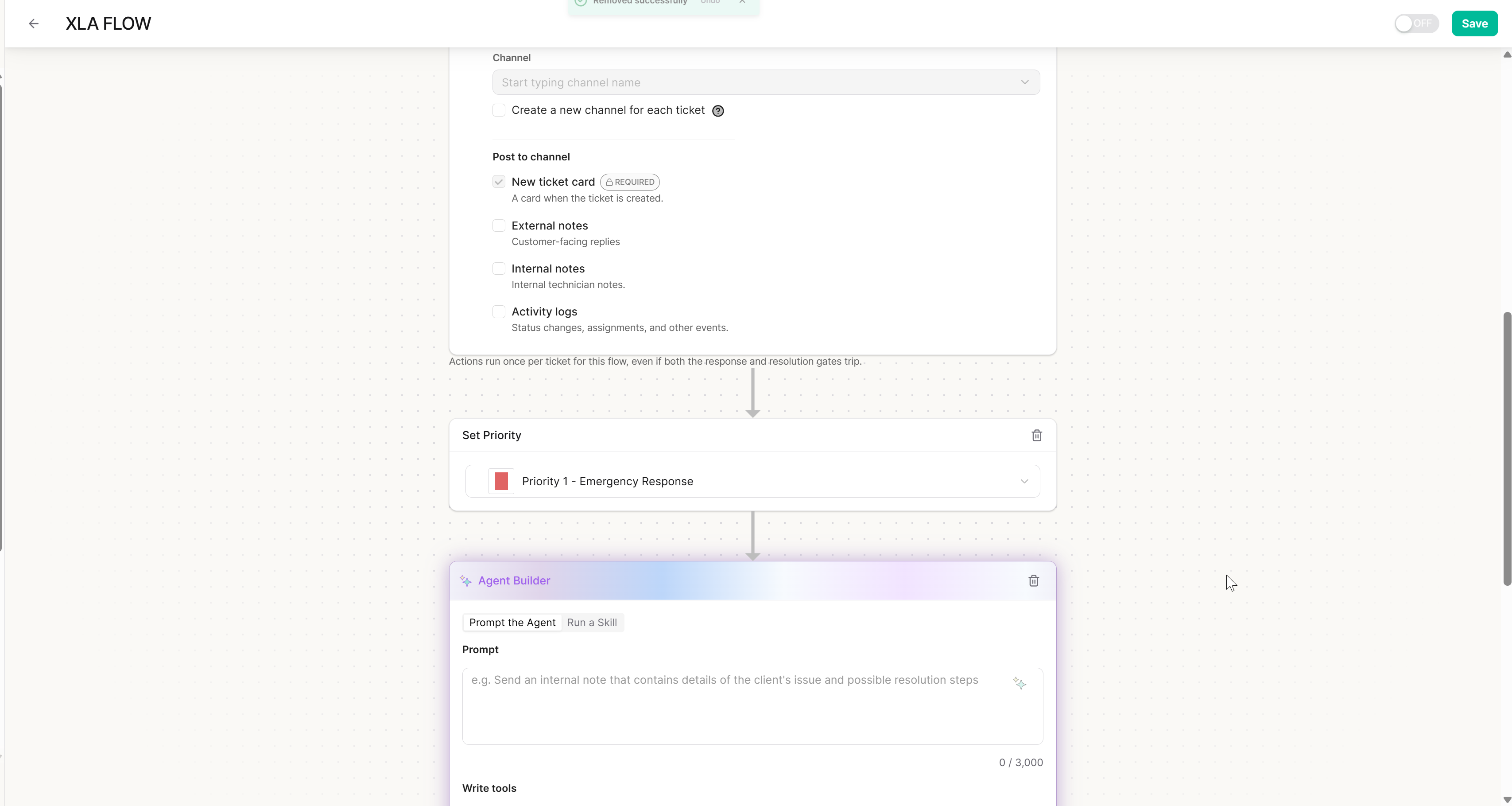Check the External notes option
This screenshot has width=1512, height=806.
click(499, 226)
